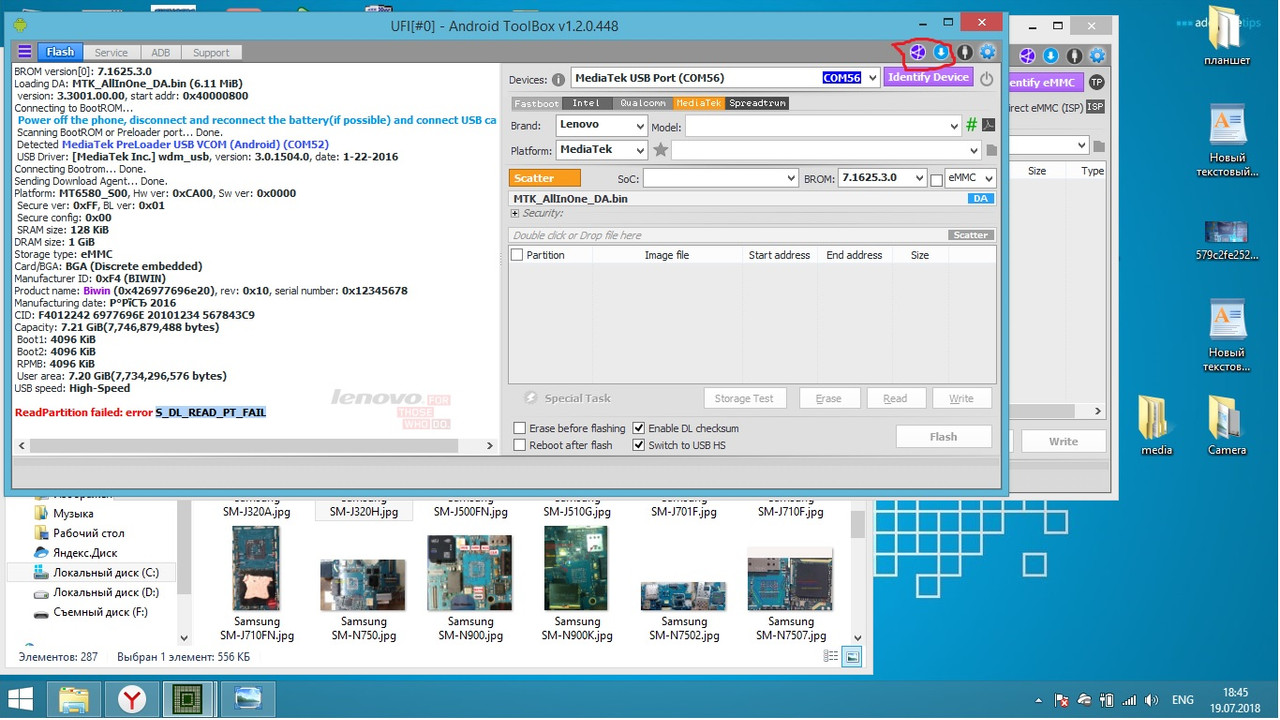Click the Flash button
Image resolution: width=1280 pixels, height=720 pixels.
click(x=943, y=437)
